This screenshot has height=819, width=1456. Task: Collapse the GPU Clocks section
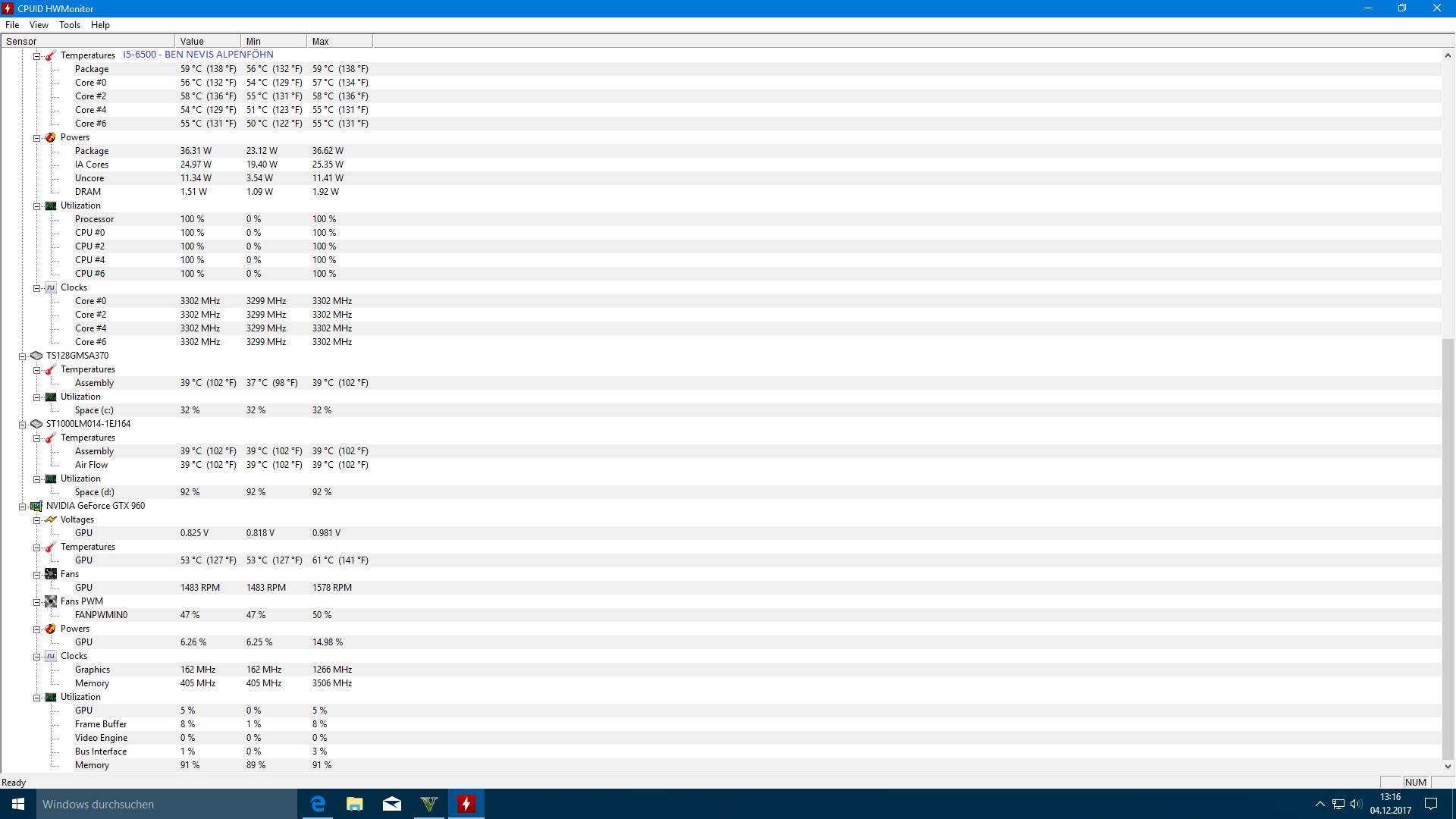click(x=36, y=657)
